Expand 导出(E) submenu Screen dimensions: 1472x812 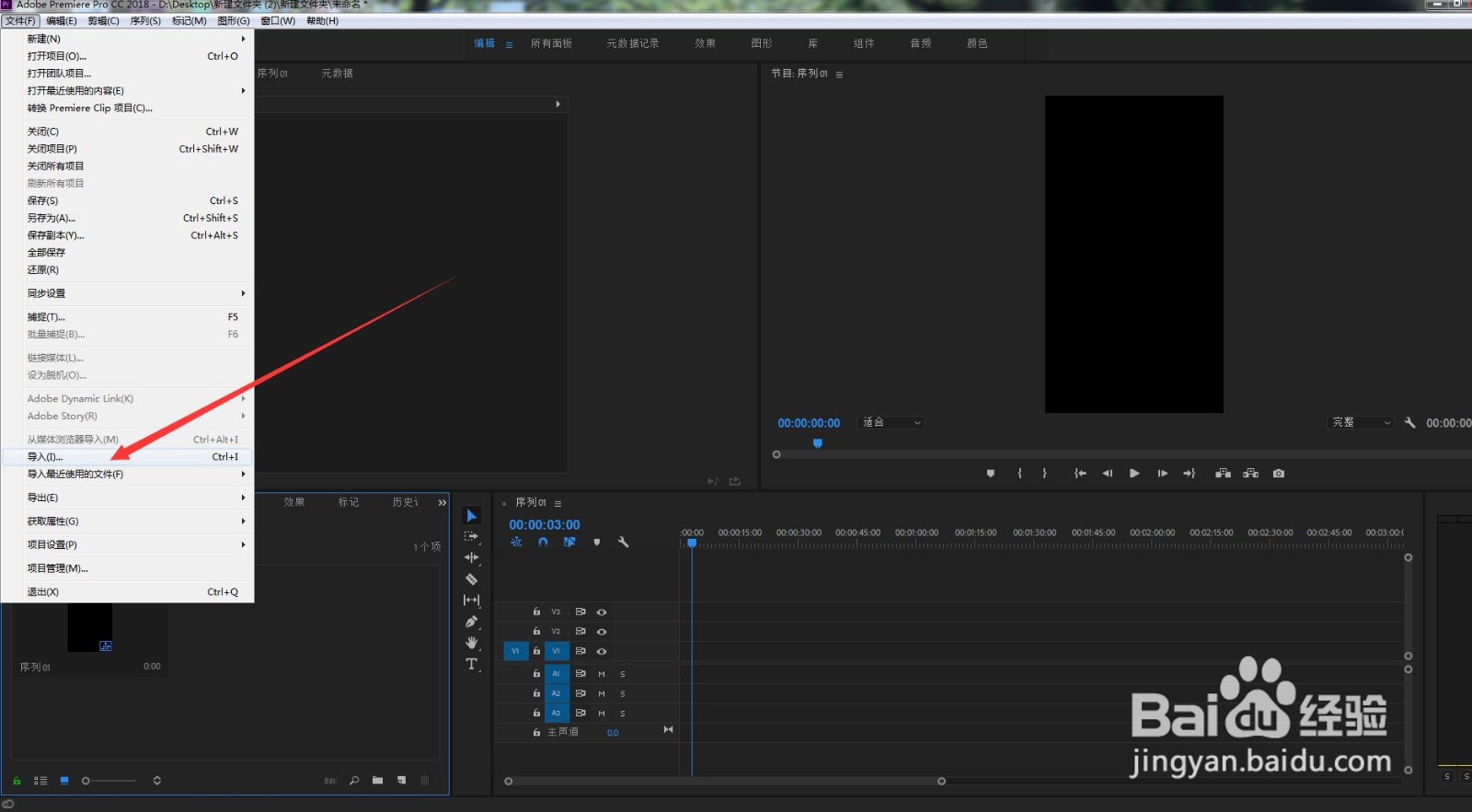[x=128, y=497]
